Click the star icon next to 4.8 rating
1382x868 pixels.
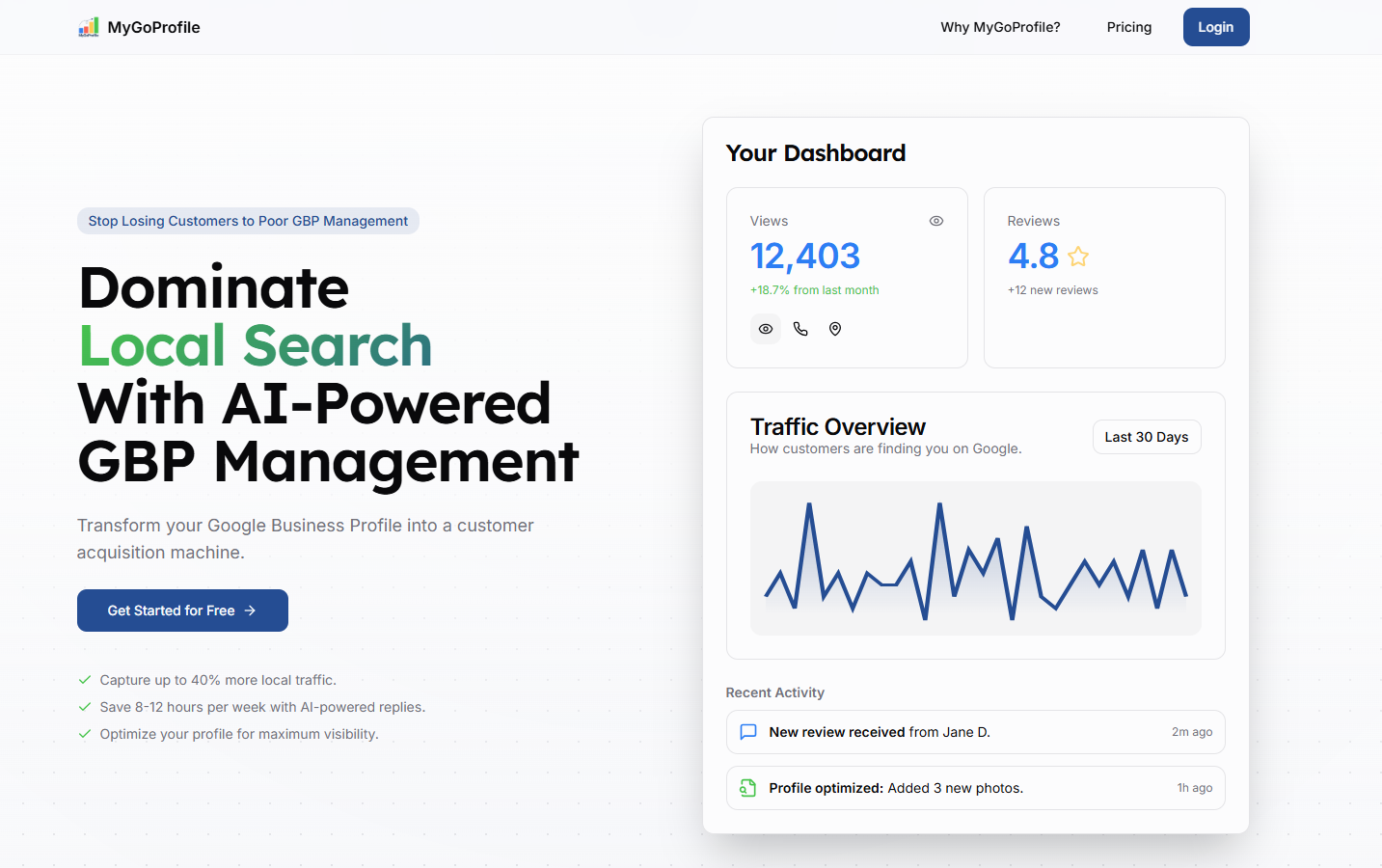tap(1078, 257)
